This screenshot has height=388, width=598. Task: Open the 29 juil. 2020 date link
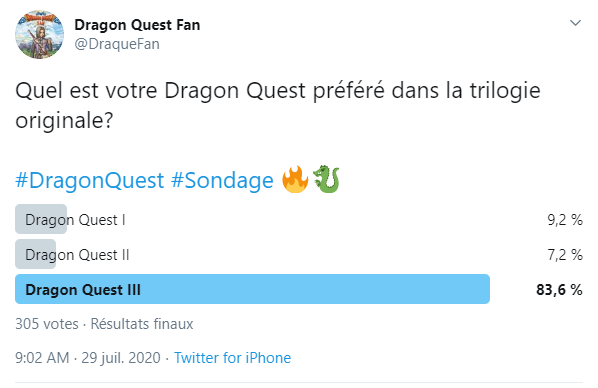tap(121, 358)
